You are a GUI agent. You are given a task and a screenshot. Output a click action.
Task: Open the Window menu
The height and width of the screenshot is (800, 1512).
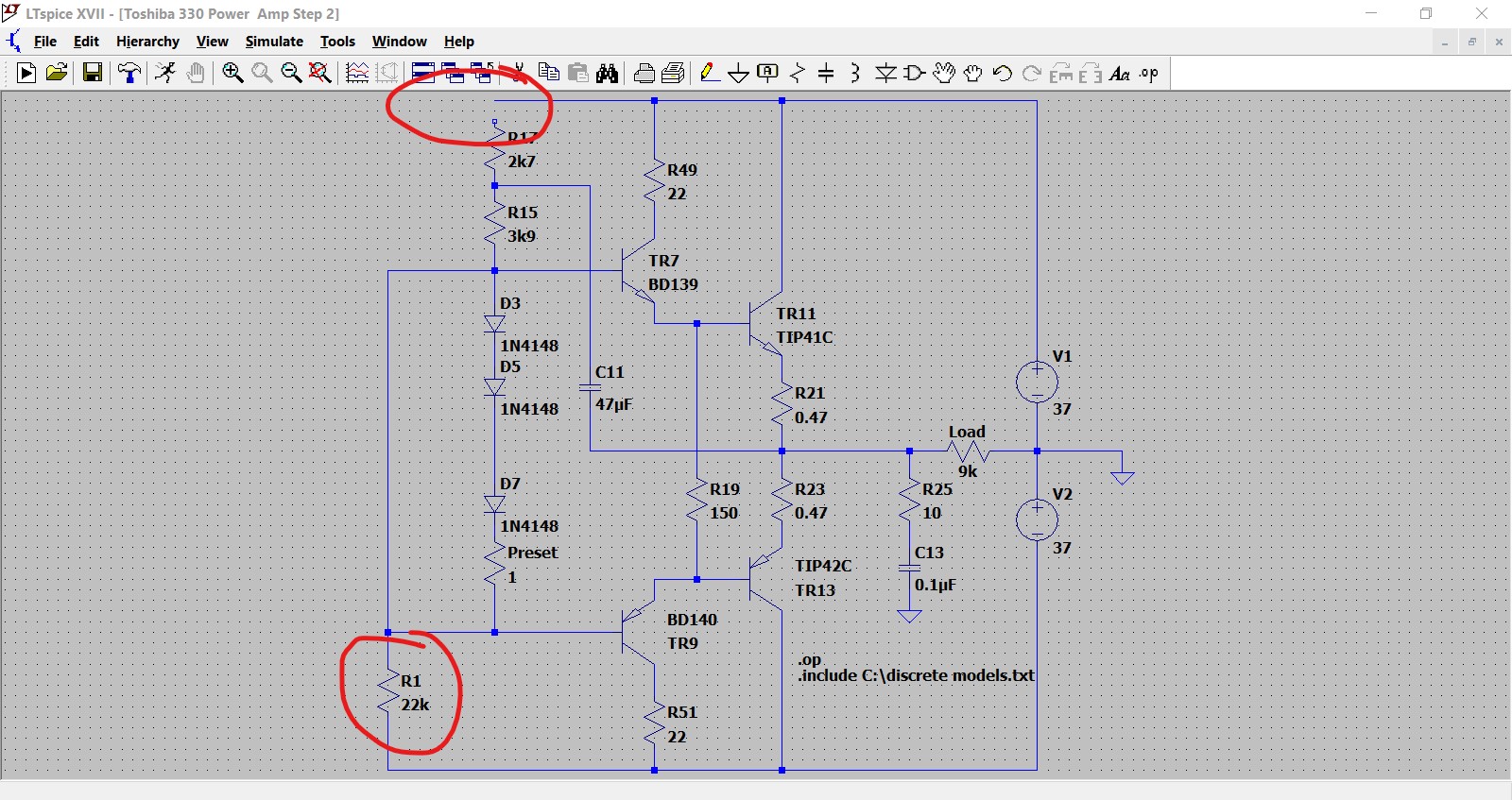[x=400, y=42]
